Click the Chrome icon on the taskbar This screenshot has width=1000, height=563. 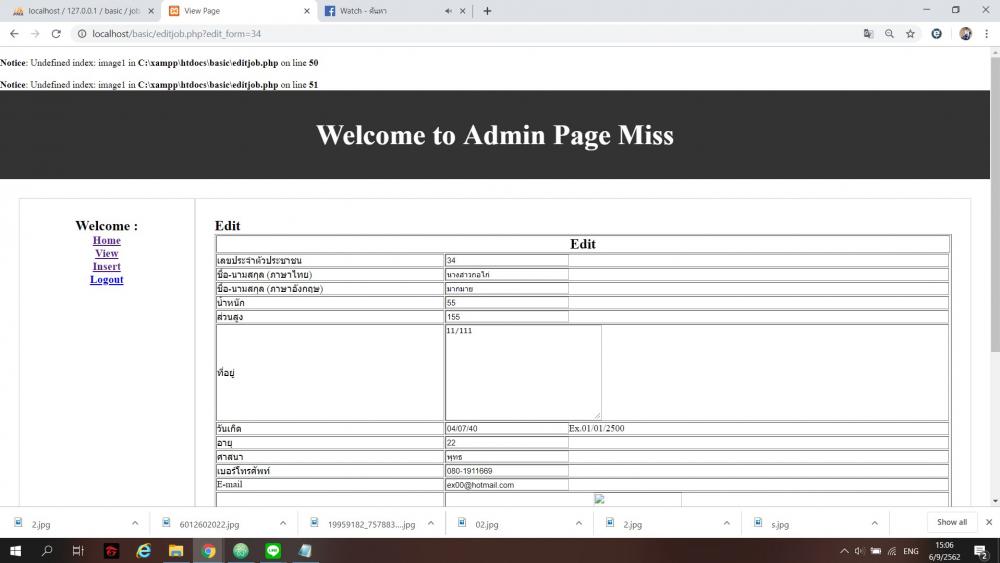pos(208,551)
